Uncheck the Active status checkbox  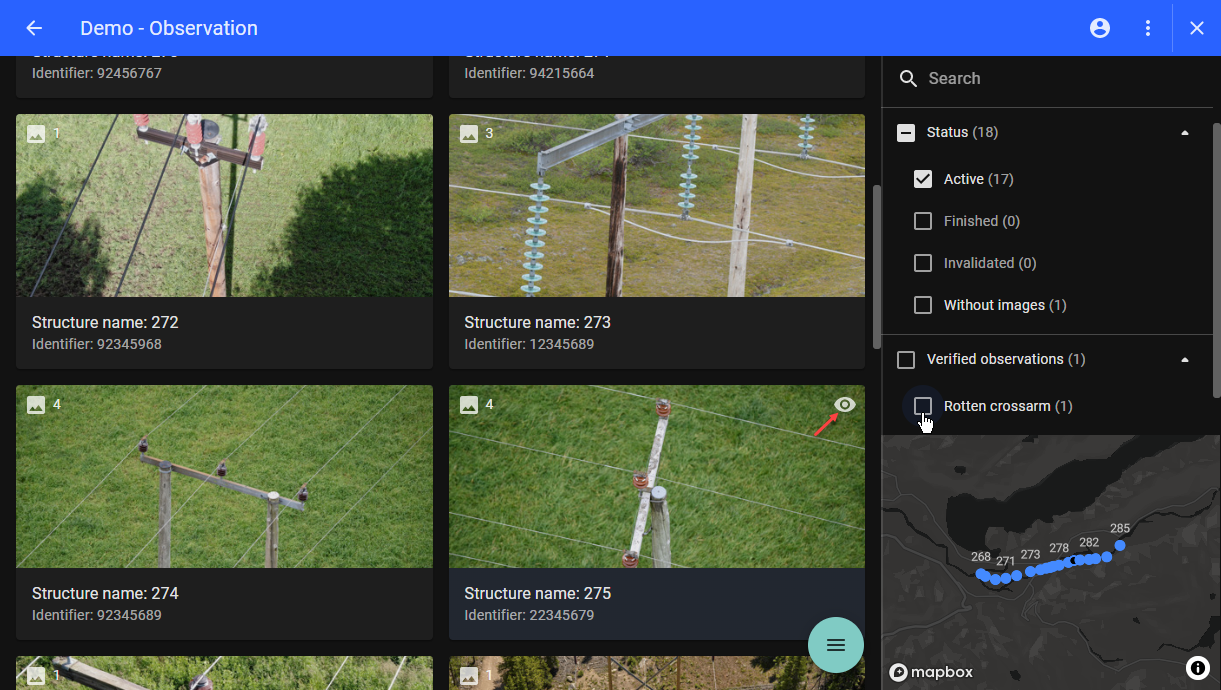(923, 179)
